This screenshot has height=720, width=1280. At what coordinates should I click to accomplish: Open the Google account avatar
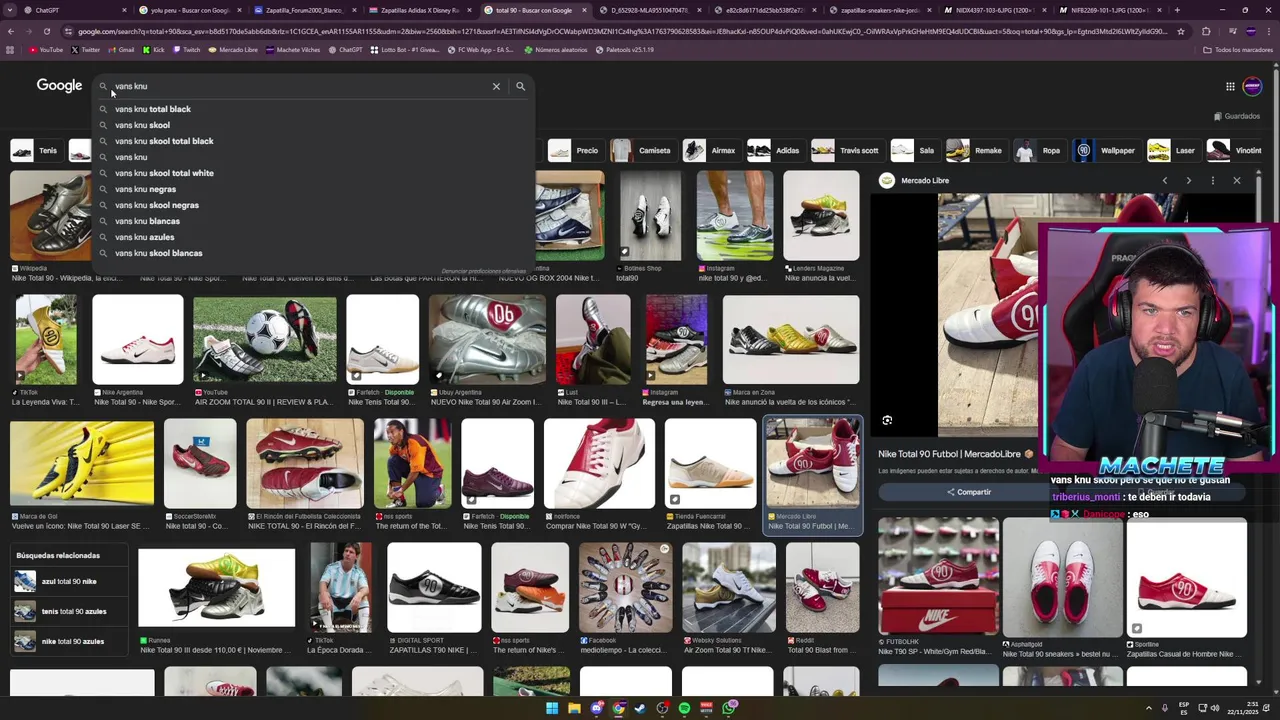pos(1252,86)
